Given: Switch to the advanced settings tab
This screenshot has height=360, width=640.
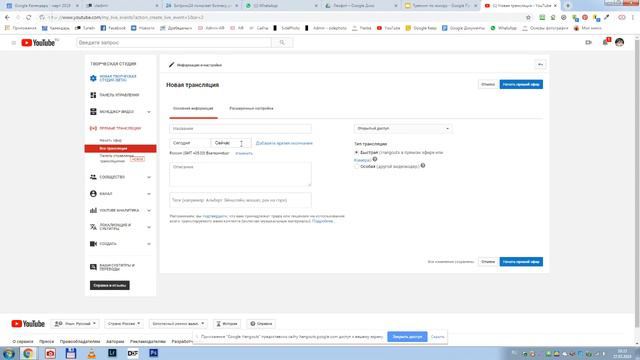Looking at the screenshot, I should click(251, 109).
